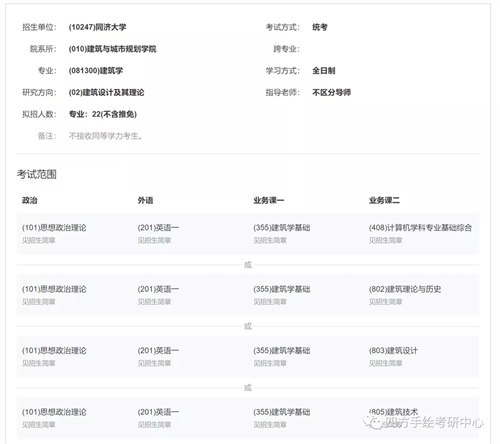Select the text (010)建筑与城市规划学院
Viewport: 500px width, 444px height.
point(112,49)
